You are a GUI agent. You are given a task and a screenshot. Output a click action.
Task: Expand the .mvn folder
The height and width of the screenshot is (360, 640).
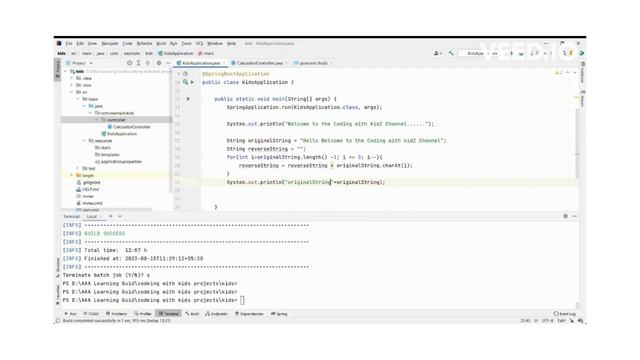pos(72,85)
